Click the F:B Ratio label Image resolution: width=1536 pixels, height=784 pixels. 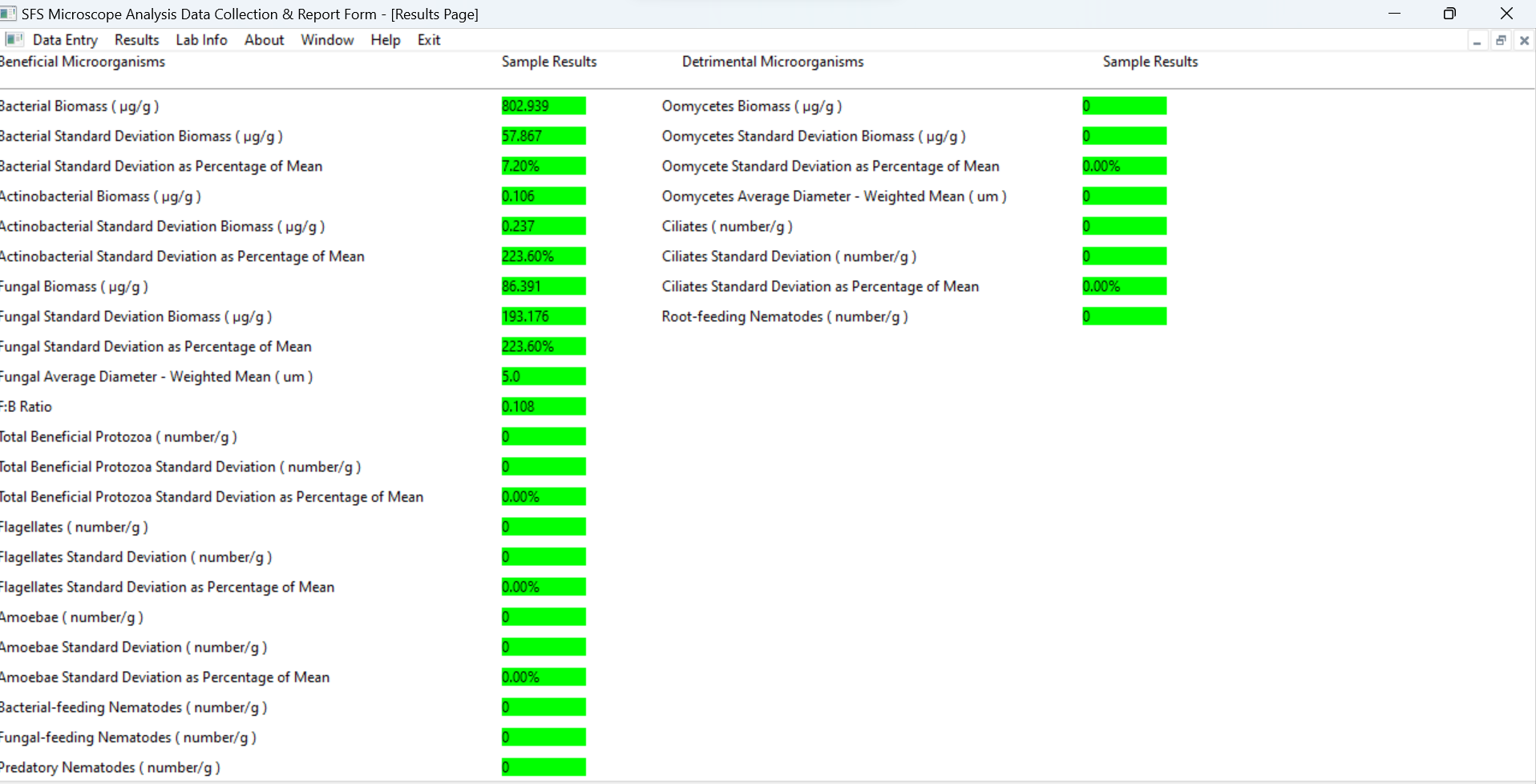pos(26,406)
